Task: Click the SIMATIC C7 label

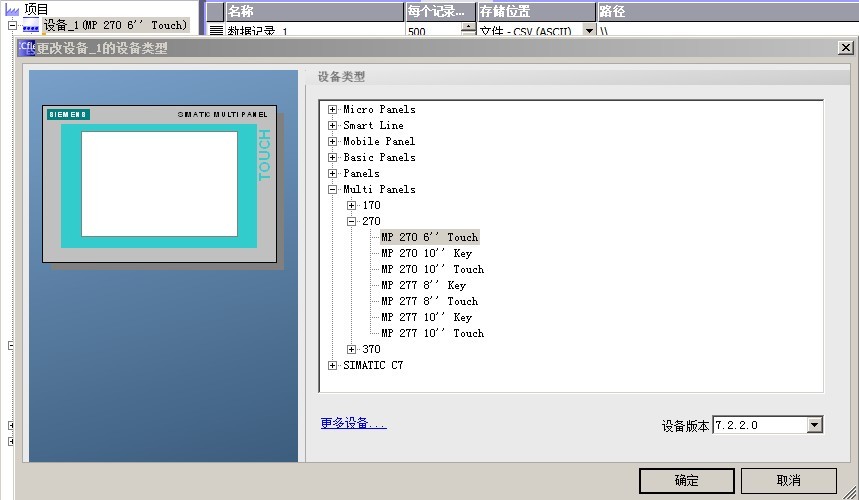Action: (x=373, y=365)
